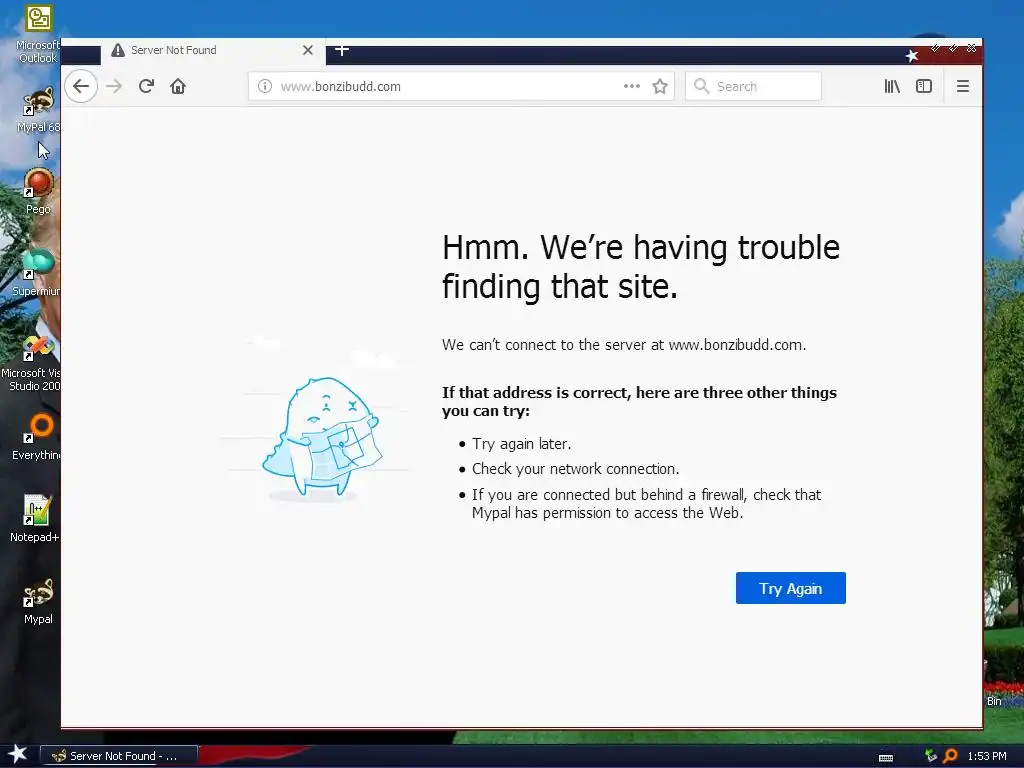Open page actions three-dots menu

pyautogui.click(x=632, y=86)
